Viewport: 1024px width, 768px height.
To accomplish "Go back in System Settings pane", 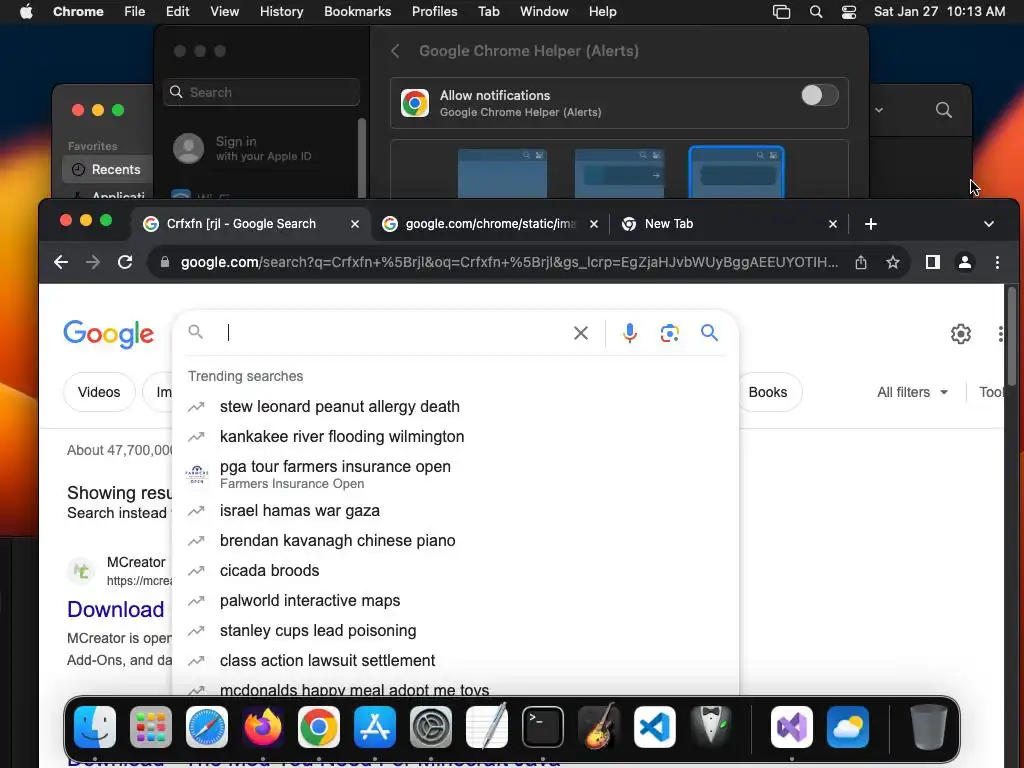I will coord(395,51).
